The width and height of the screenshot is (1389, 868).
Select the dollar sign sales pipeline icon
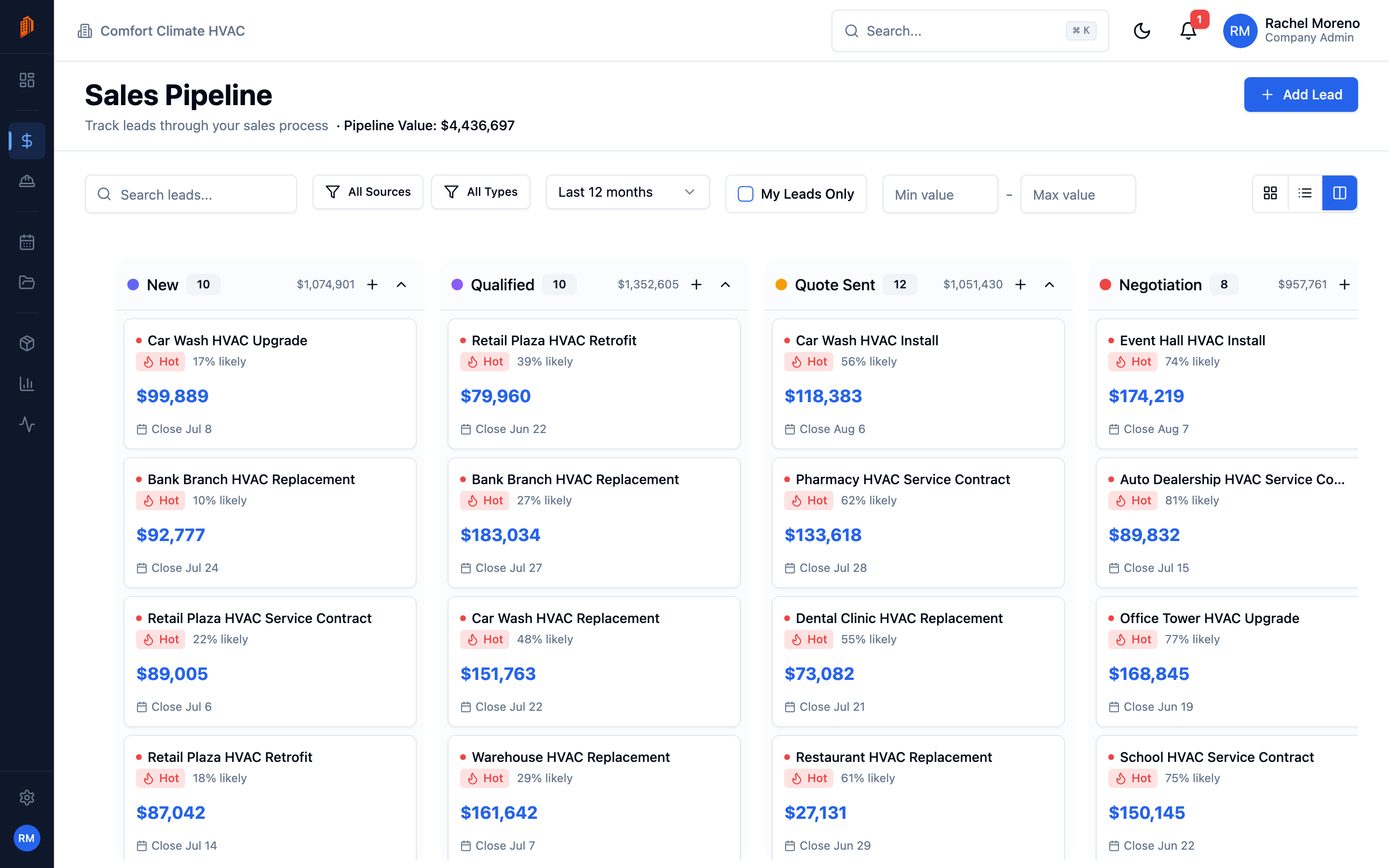point(27,141)
